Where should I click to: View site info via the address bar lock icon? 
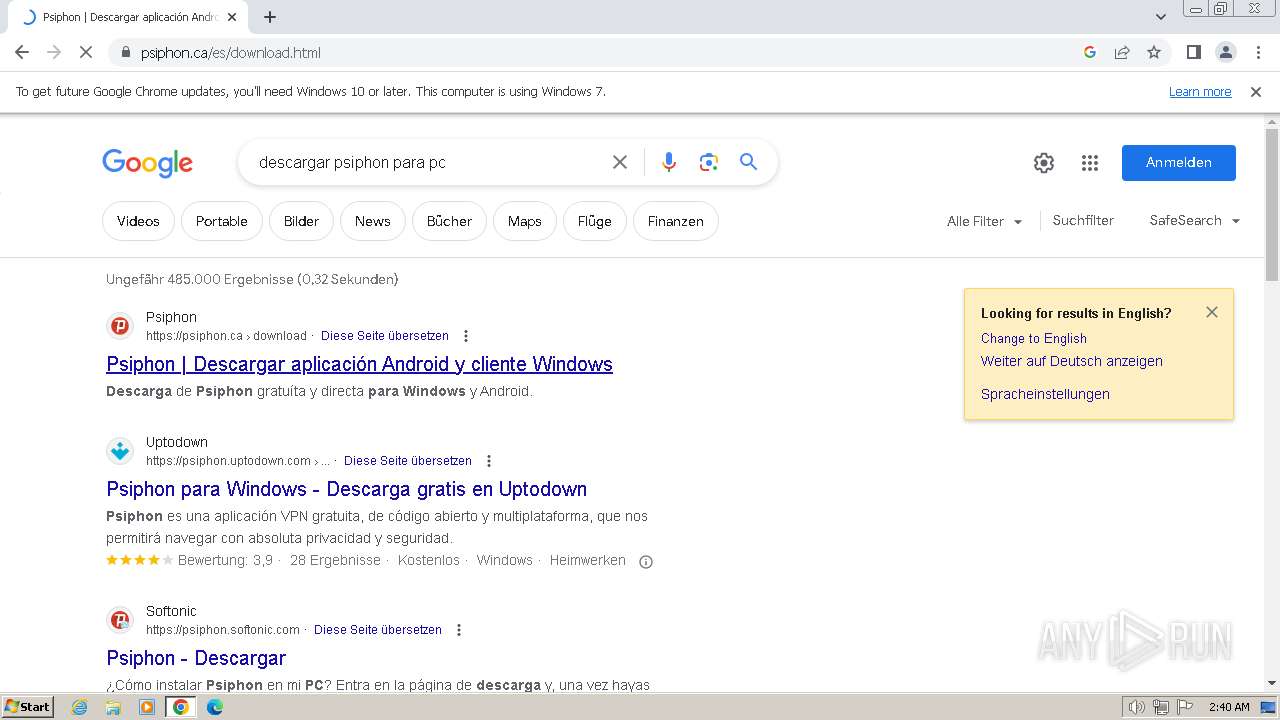click(126, 52)
